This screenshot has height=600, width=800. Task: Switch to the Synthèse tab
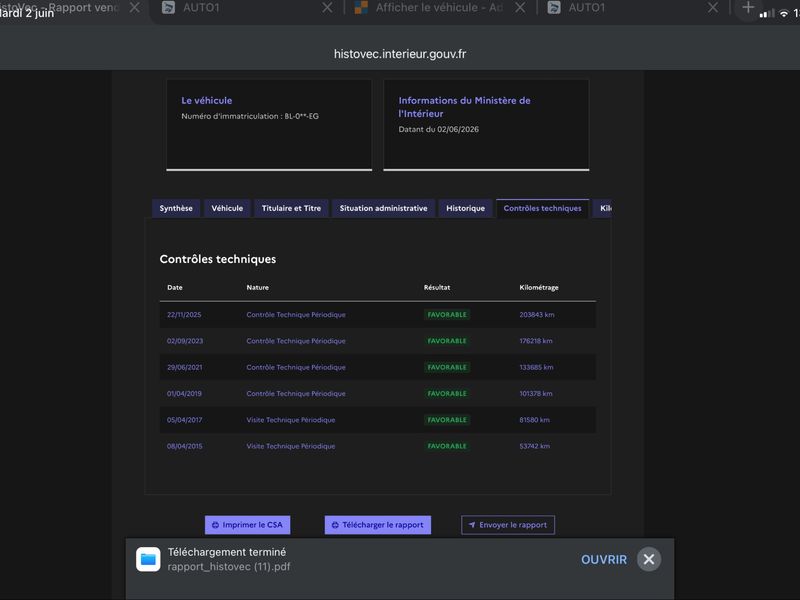176,208
